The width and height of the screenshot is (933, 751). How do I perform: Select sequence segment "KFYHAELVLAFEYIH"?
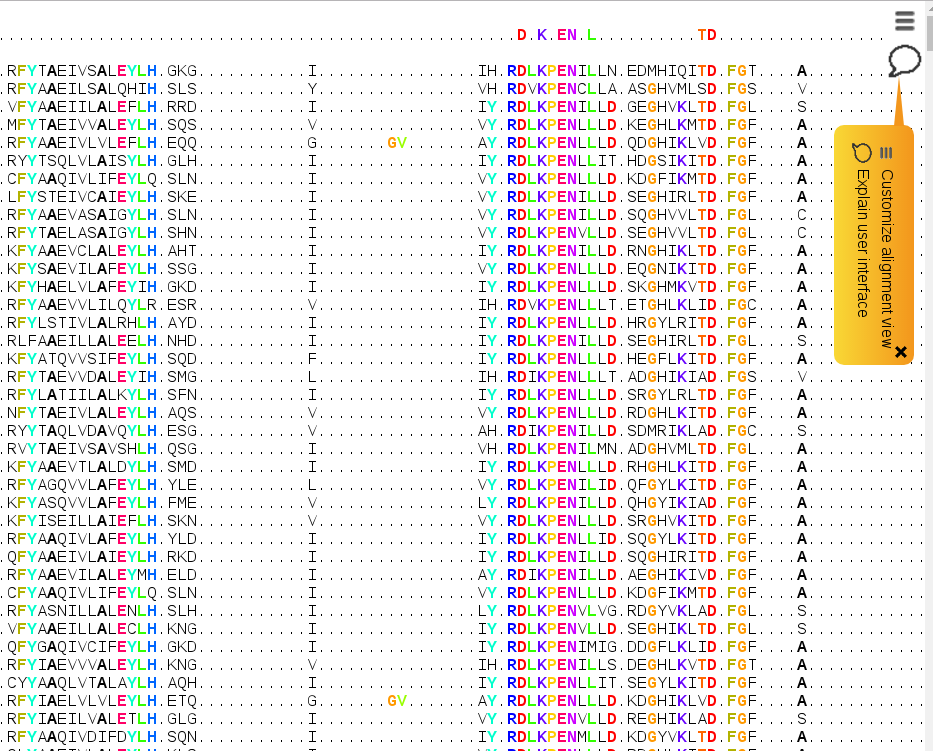(x=82, y=287)
